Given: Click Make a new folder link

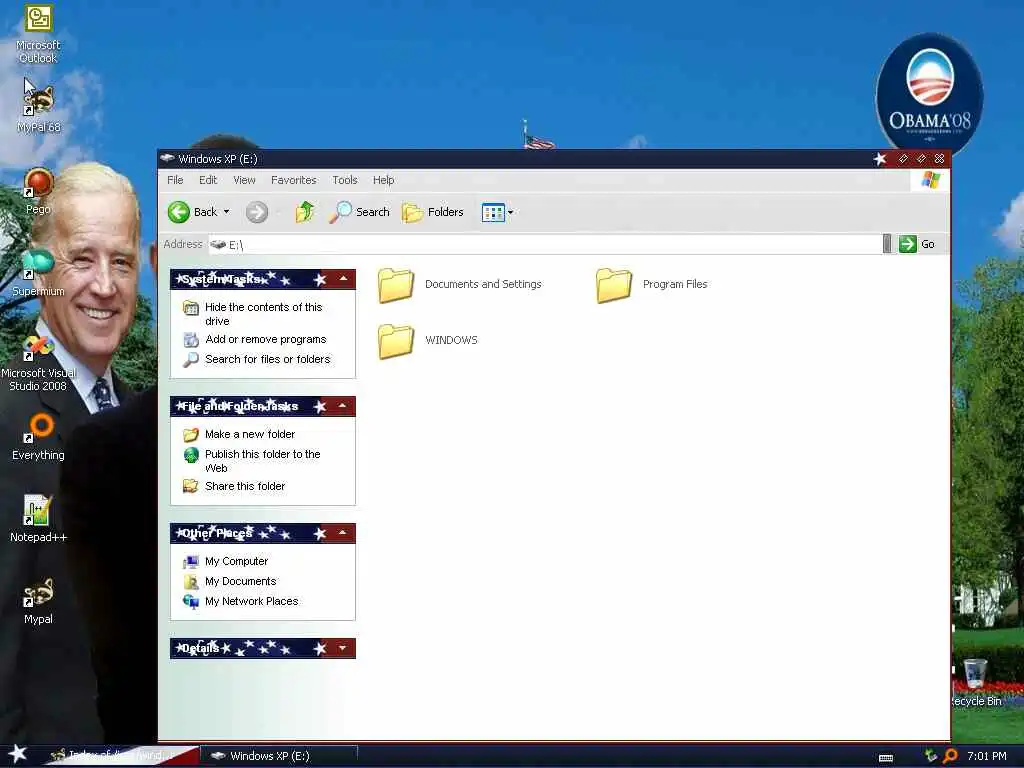Looking at the screenshot, I should [x=249, y=434].
